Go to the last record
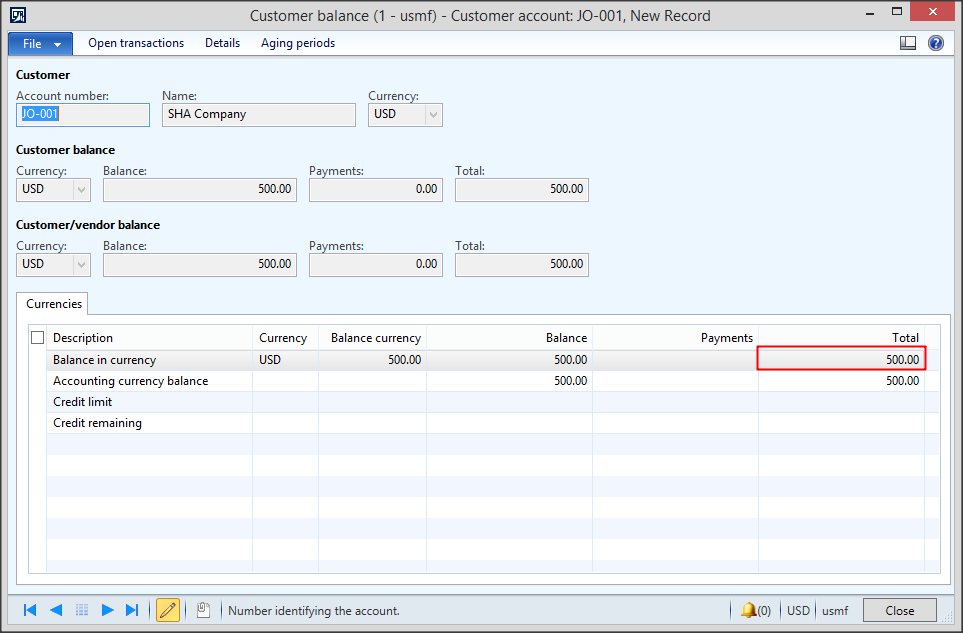Screen dimensions: 963x633 click(131, 610)
